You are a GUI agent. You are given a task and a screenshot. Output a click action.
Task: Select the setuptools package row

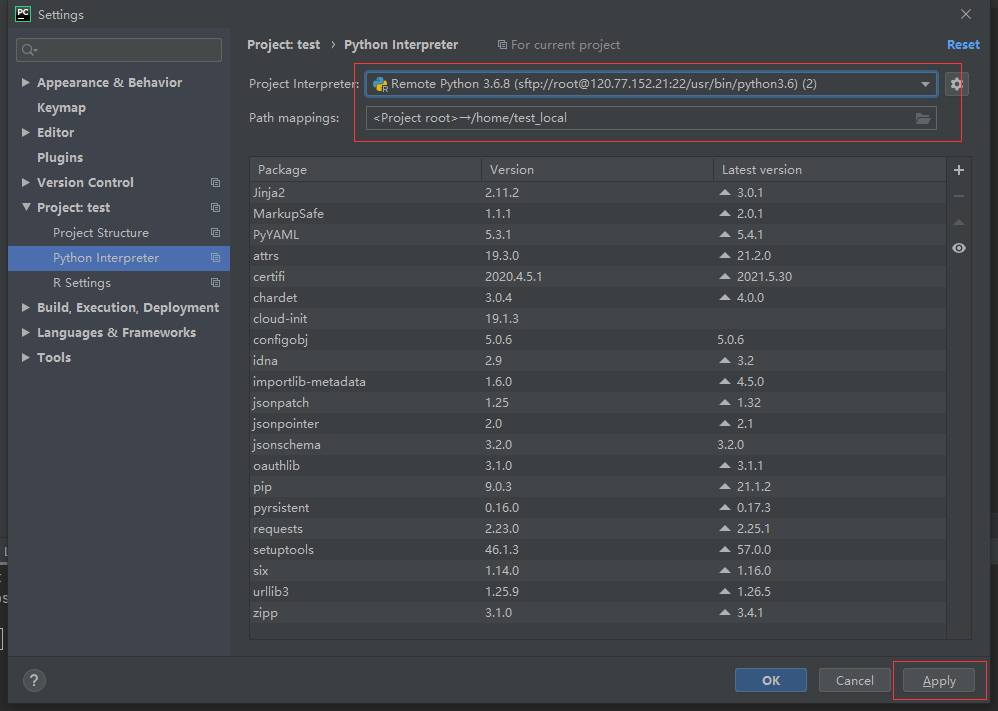click(598, 549)
